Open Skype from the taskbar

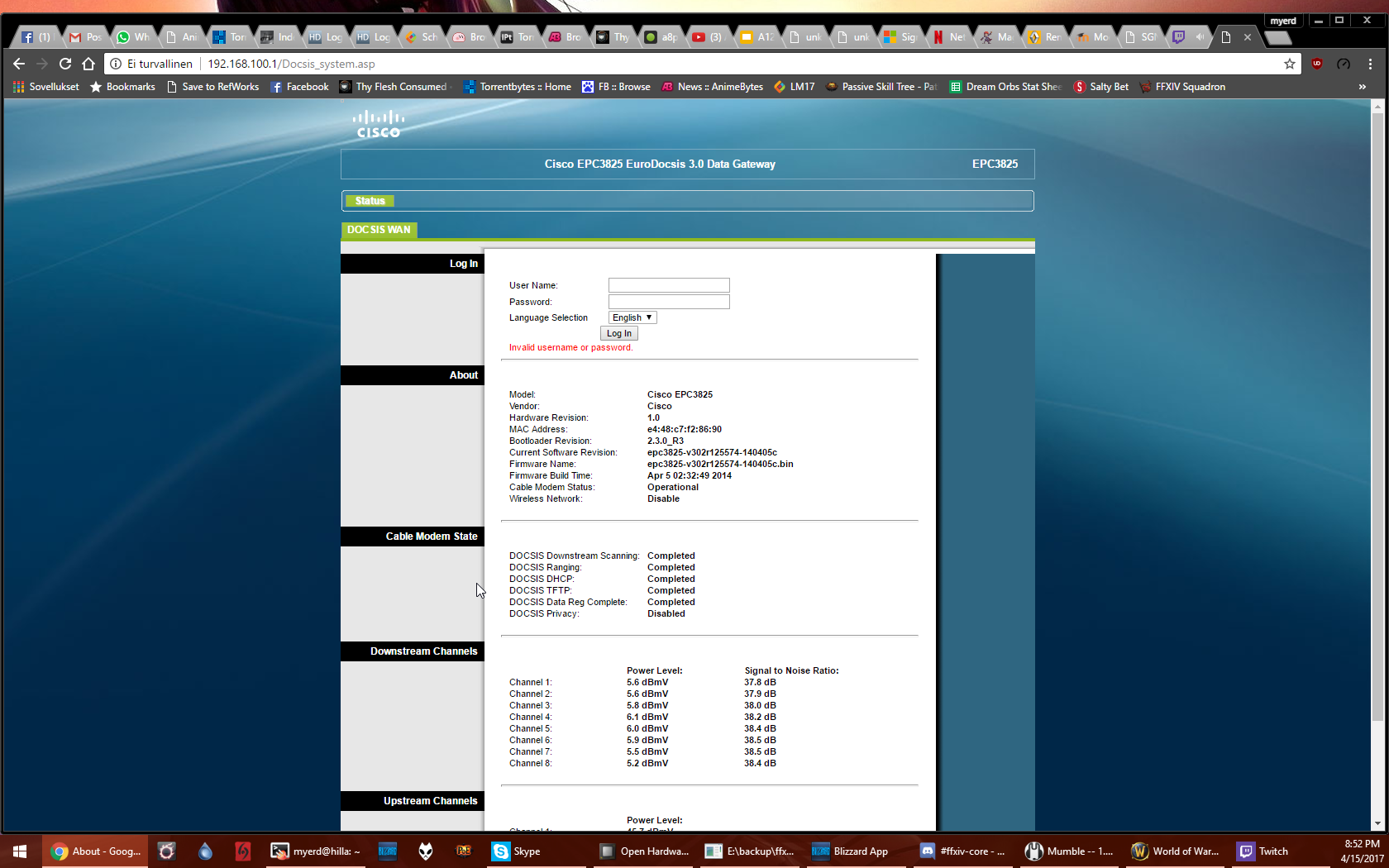[517, 851]
